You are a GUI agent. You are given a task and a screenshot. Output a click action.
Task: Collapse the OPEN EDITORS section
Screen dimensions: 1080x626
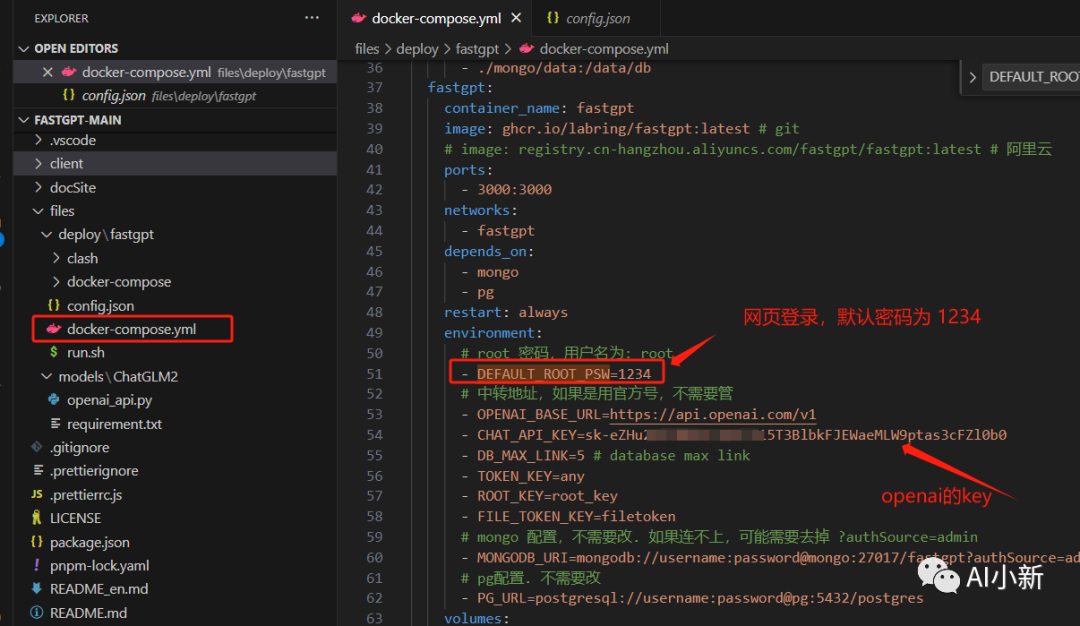coord(24,49)
